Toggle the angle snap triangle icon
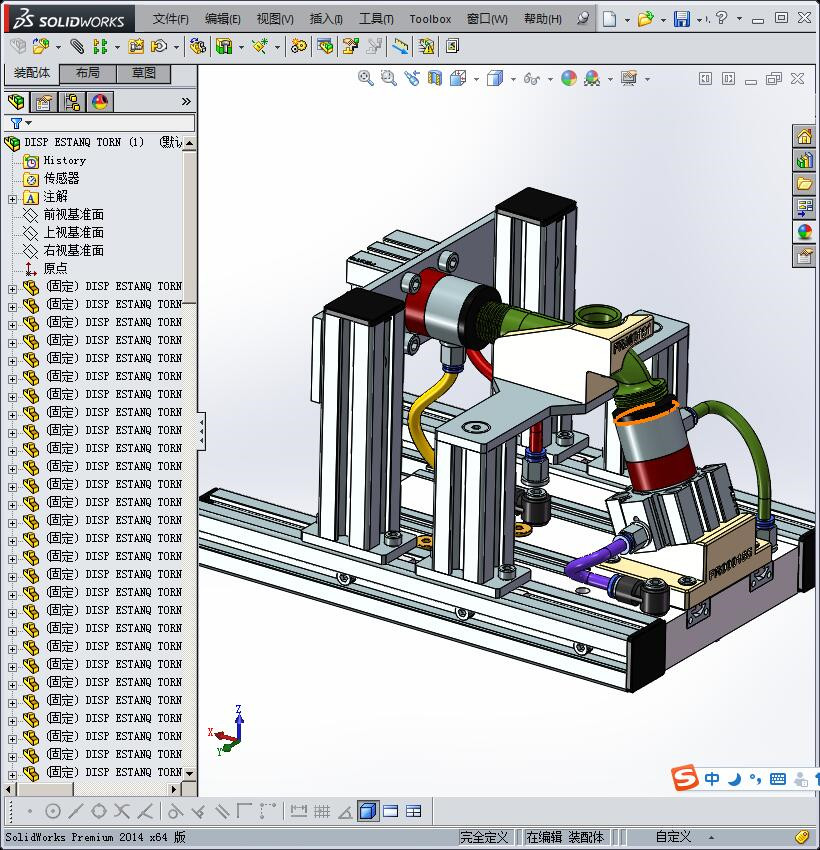 (345, 812)
